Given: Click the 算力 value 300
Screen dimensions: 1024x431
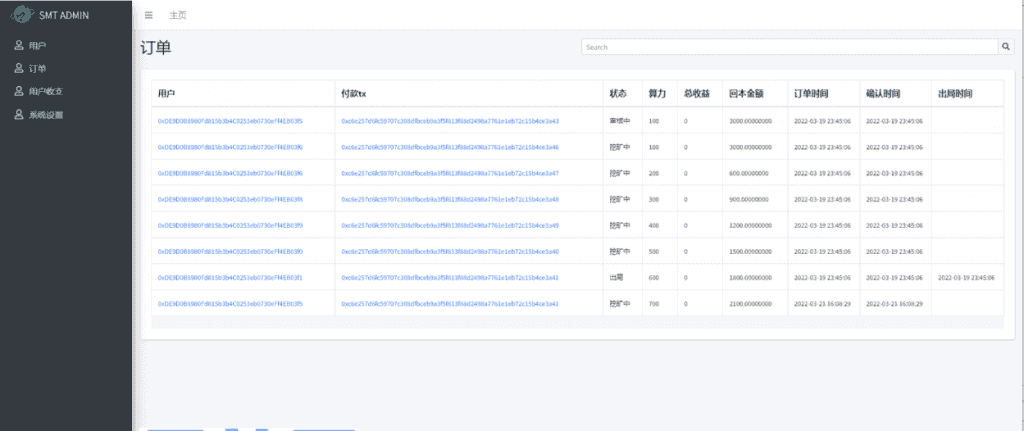Looking at the screenshot, I should [x=654, y=199].
